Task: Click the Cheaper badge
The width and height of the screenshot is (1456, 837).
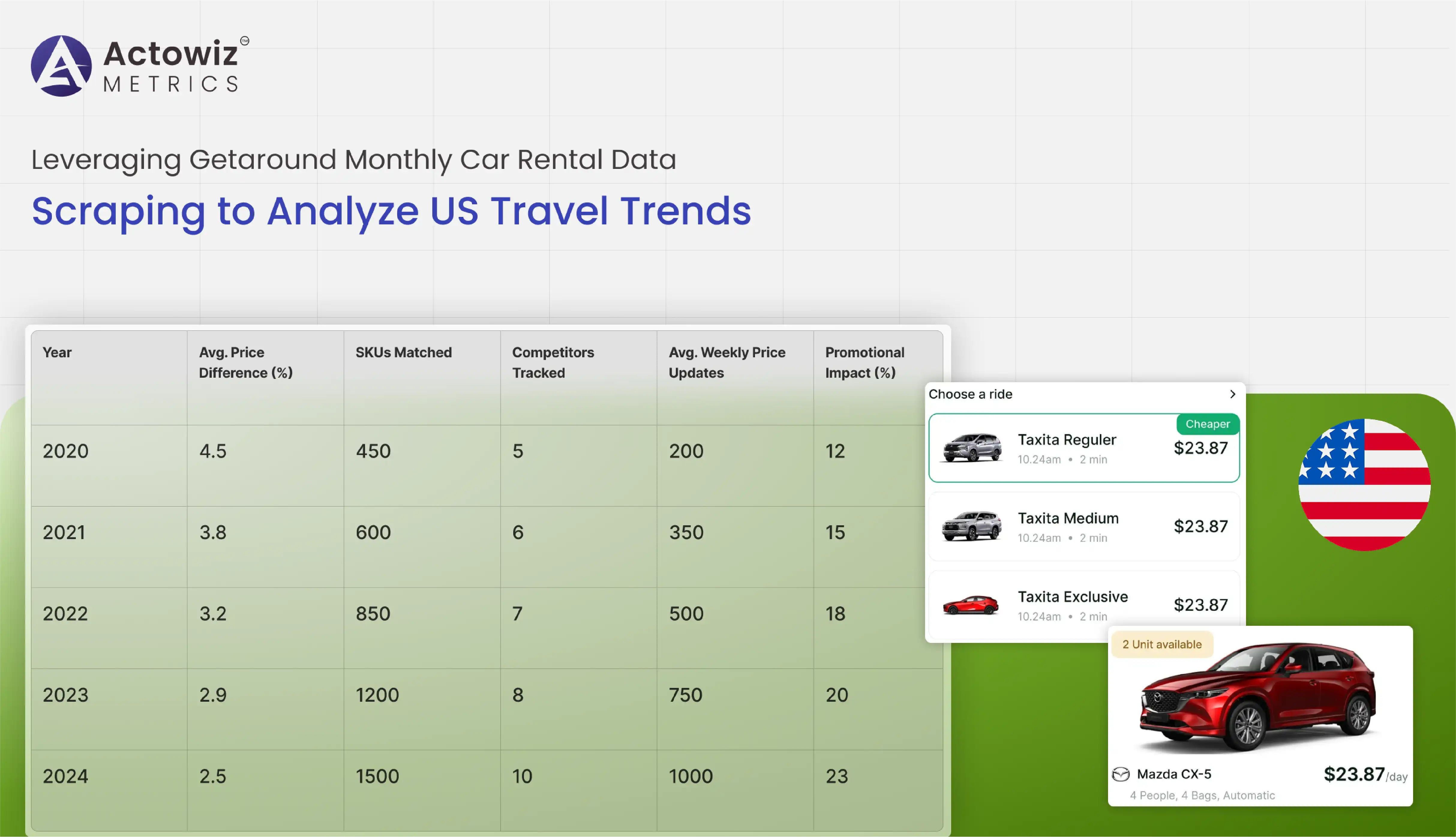Action: tap(1207, 424)
